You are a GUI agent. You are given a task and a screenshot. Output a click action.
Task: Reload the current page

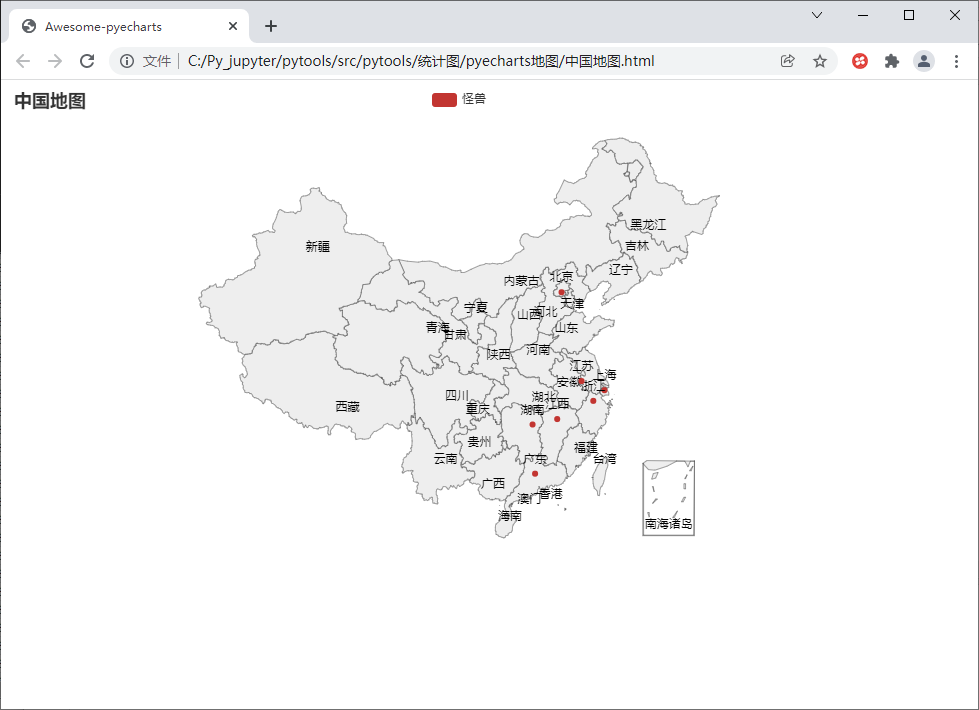tap(87, 61)
